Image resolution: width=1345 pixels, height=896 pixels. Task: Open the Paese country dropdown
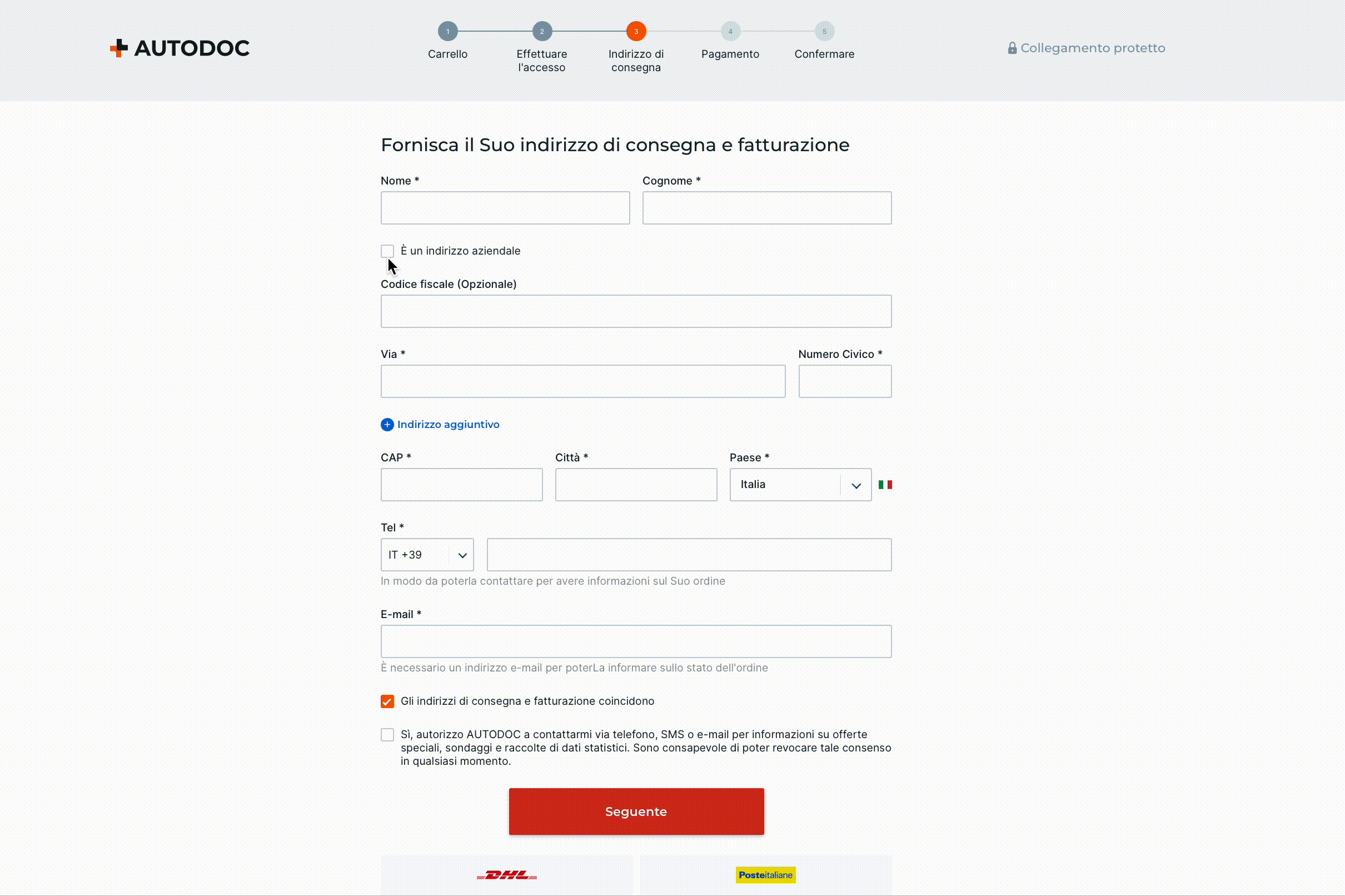800,485
